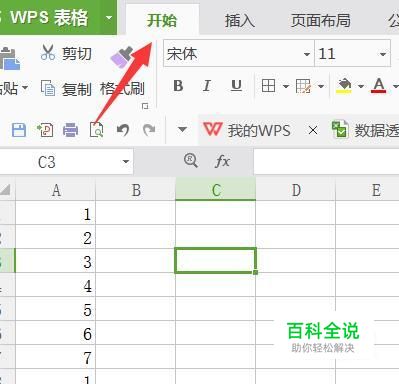Click cell containing value 3
Viewport: 399px width, 384px height.
pyautogui.click(x=56, y=261)
